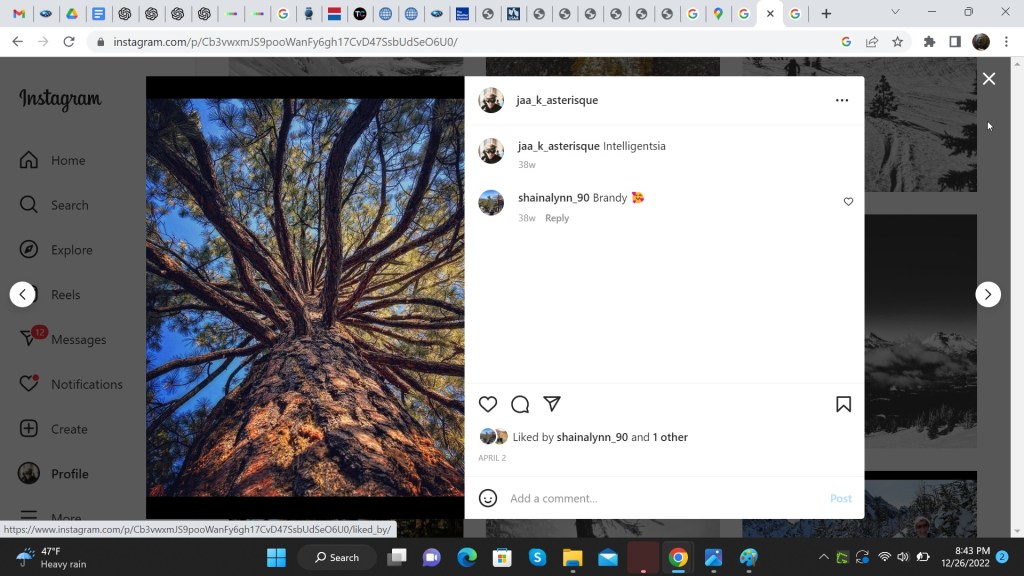This screenshot has height=576, width=1024.
Task: Save the post with the bookmark icon
Action: pyautogui.click(x=843, y=404)
